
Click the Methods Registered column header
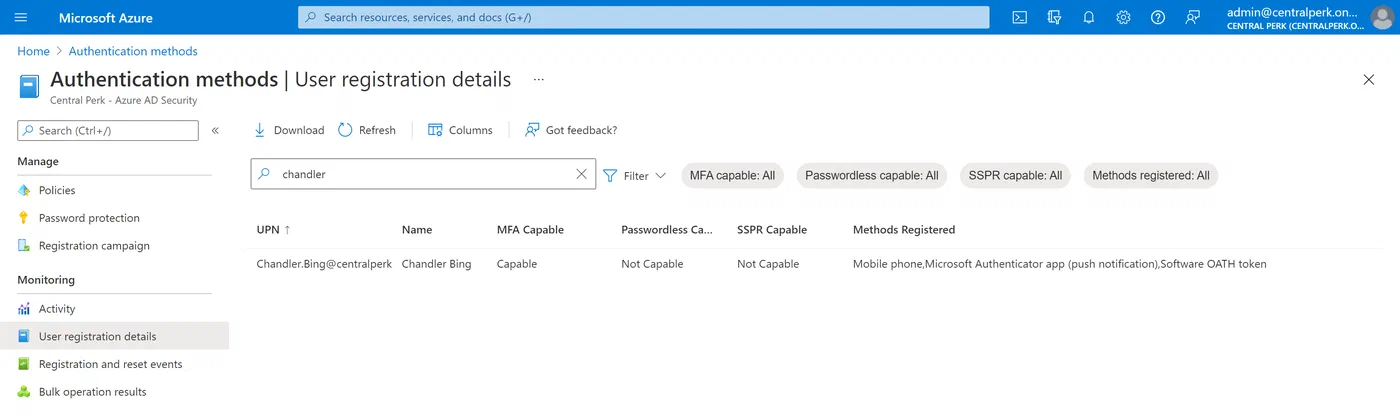tap(904, 229)
